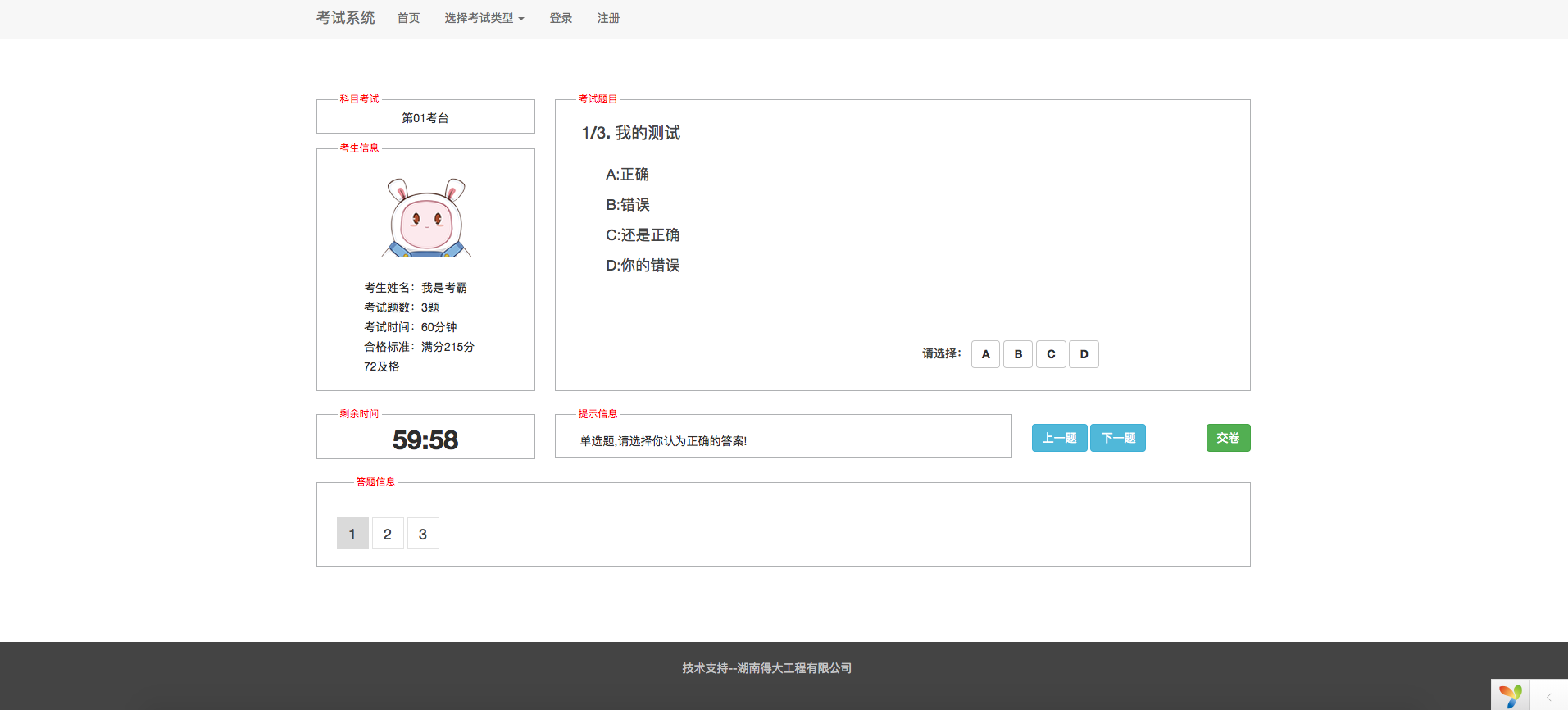Select option text A:正确
Screen dimensions: 1568x710
click(x=627, y=175)
